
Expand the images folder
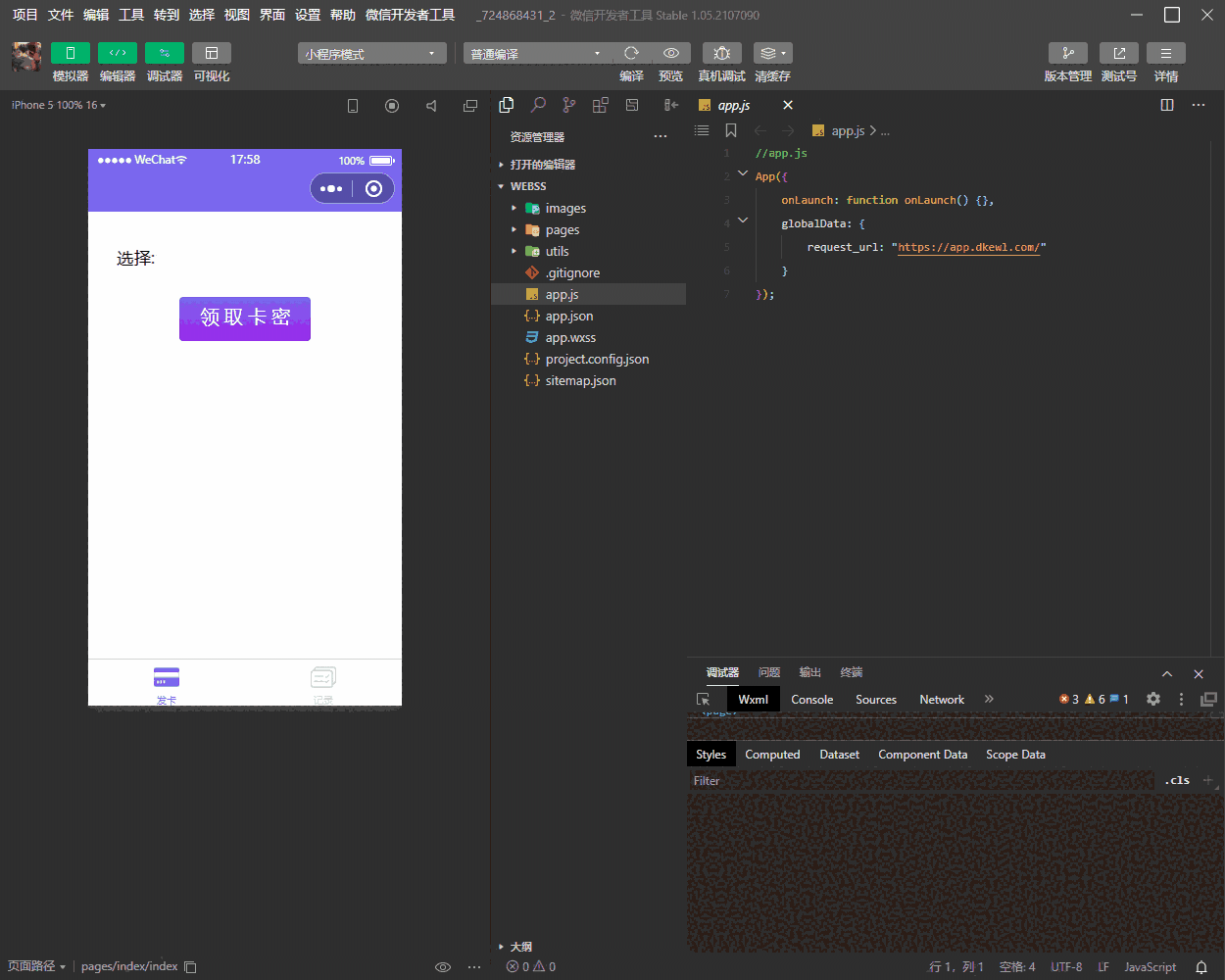click(x=564, y=209)
